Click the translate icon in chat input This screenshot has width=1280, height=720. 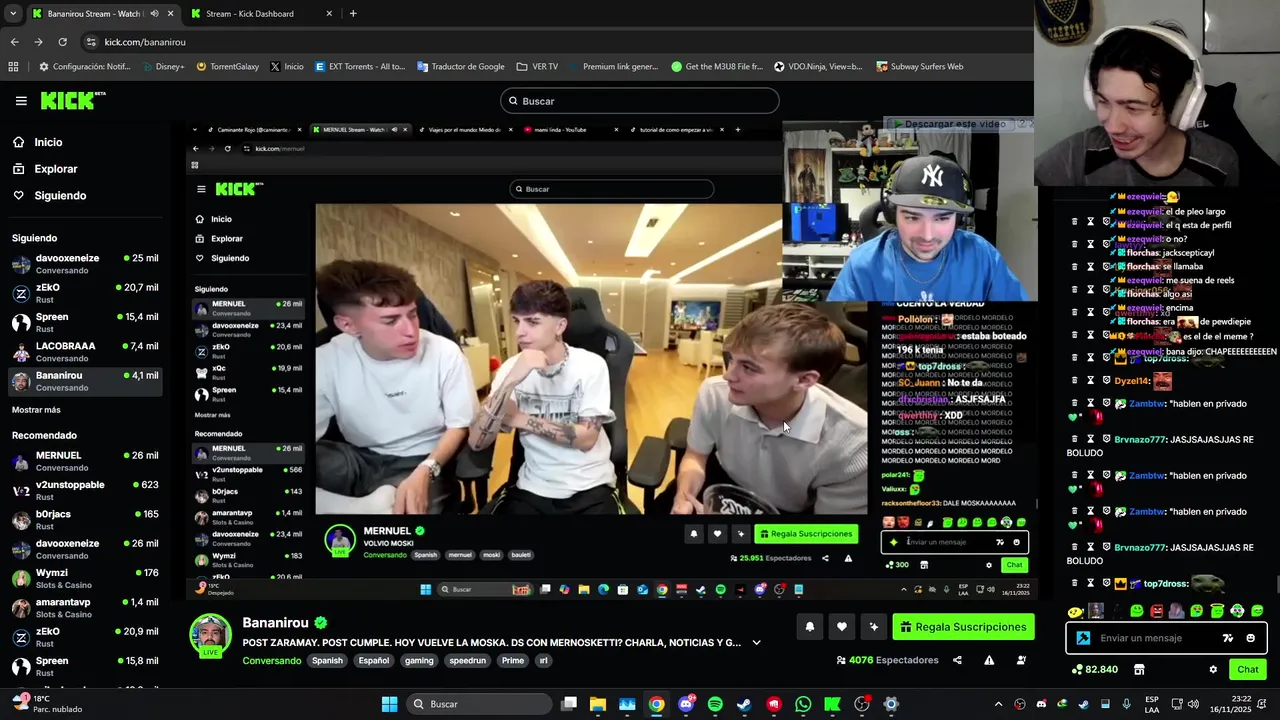(x=1228, y=638)
